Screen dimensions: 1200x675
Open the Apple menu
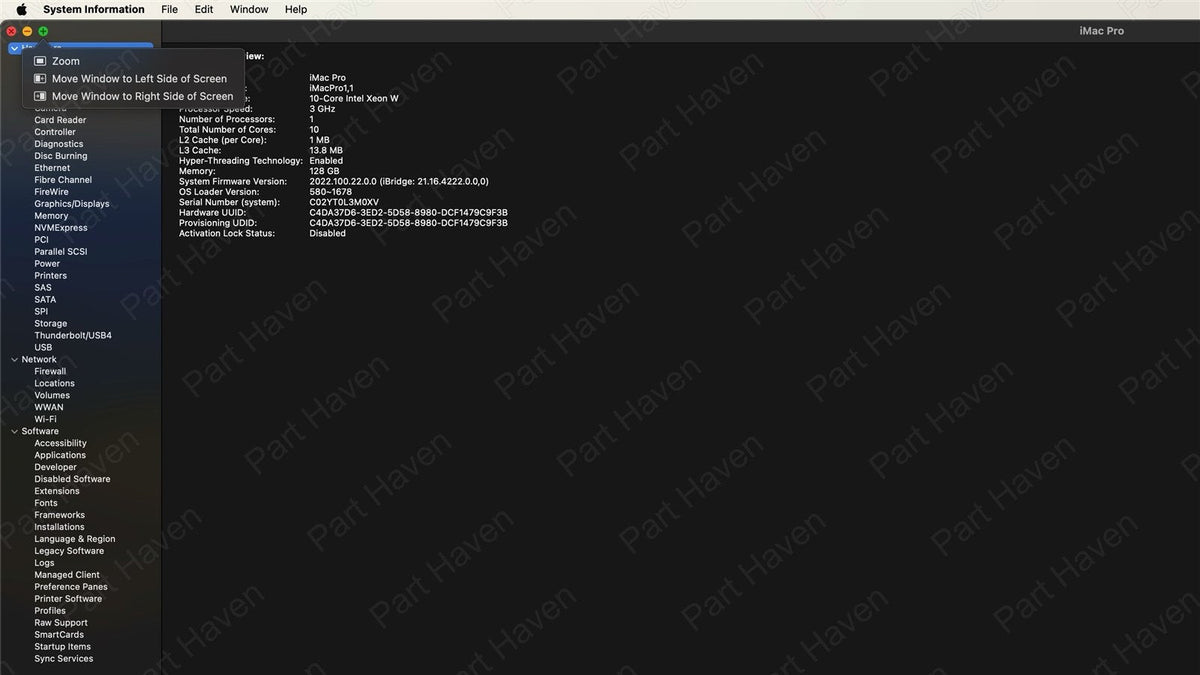(x=21, y=9)
